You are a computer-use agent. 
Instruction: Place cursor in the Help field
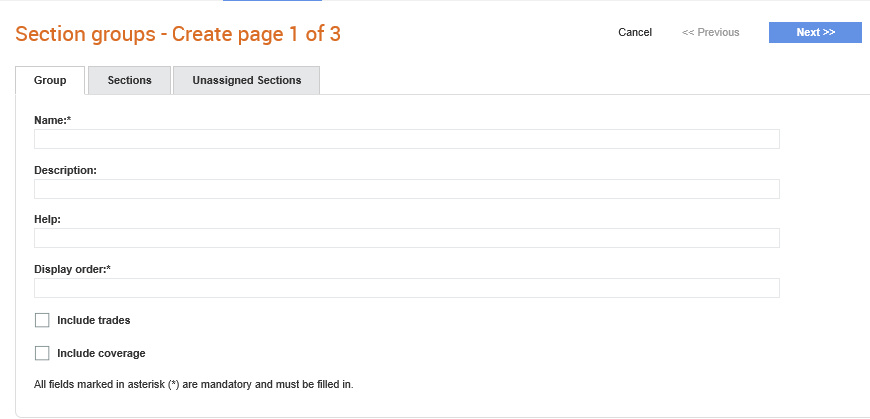click(407, 238)
